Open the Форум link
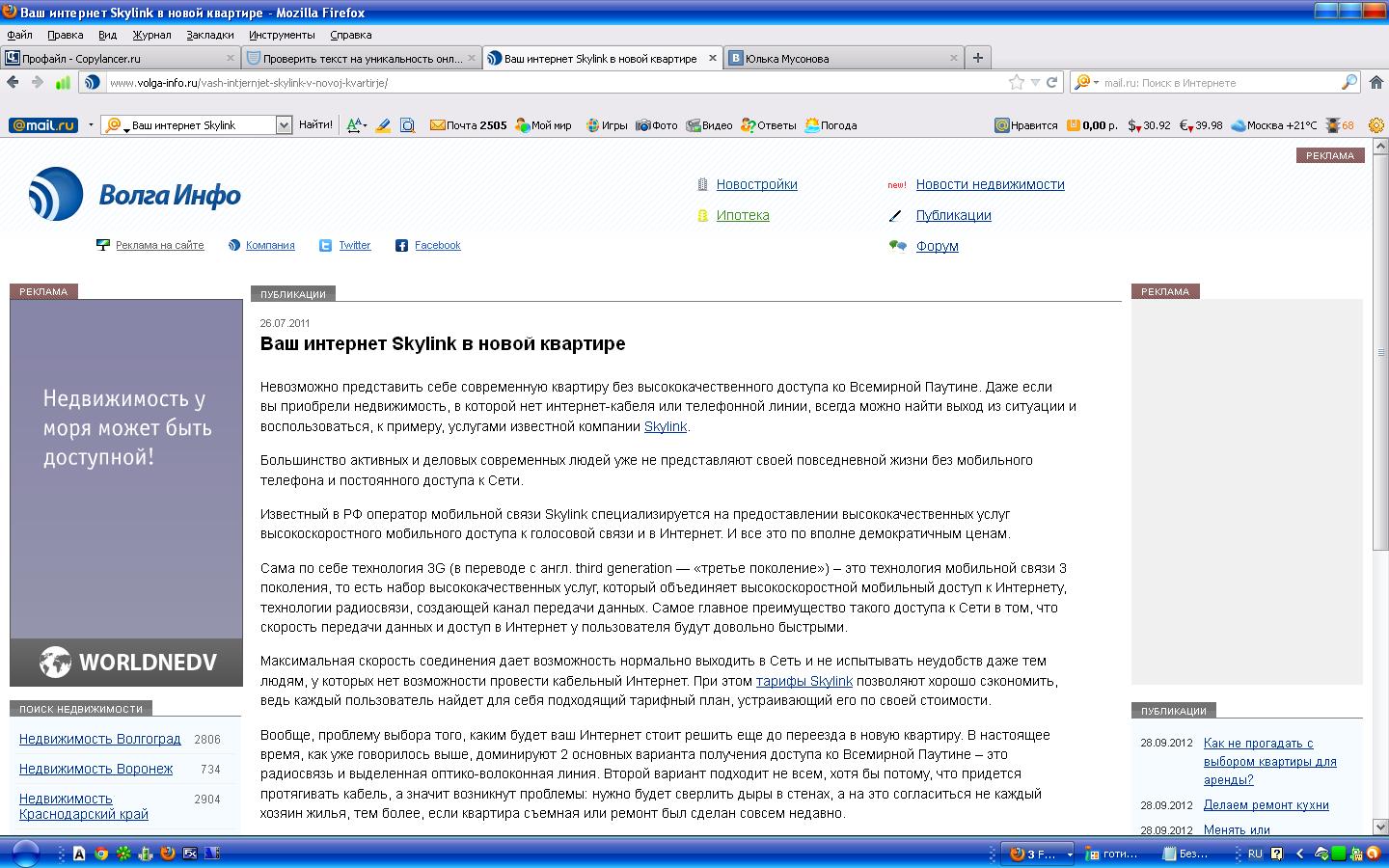This screenshot has width=1389, height=868. pyautogui.click(x=937, y=246)
